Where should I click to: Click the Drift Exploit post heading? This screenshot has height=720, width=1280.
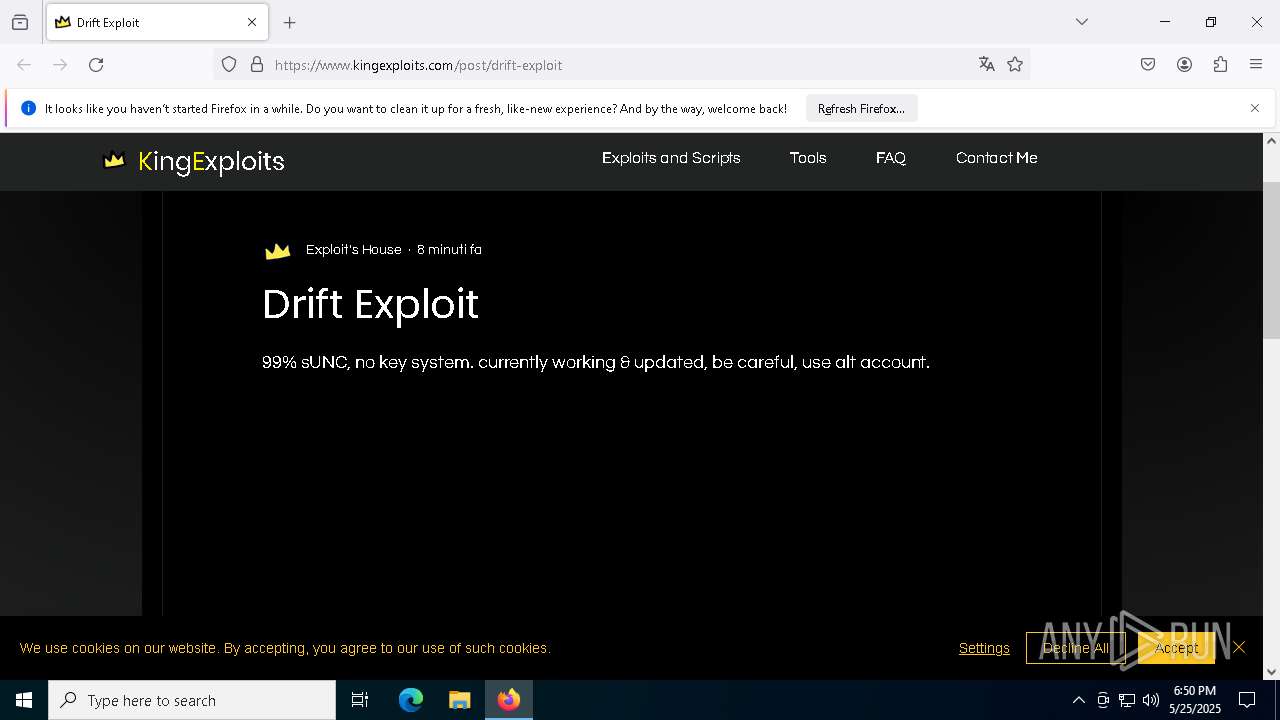click(370, 305)
